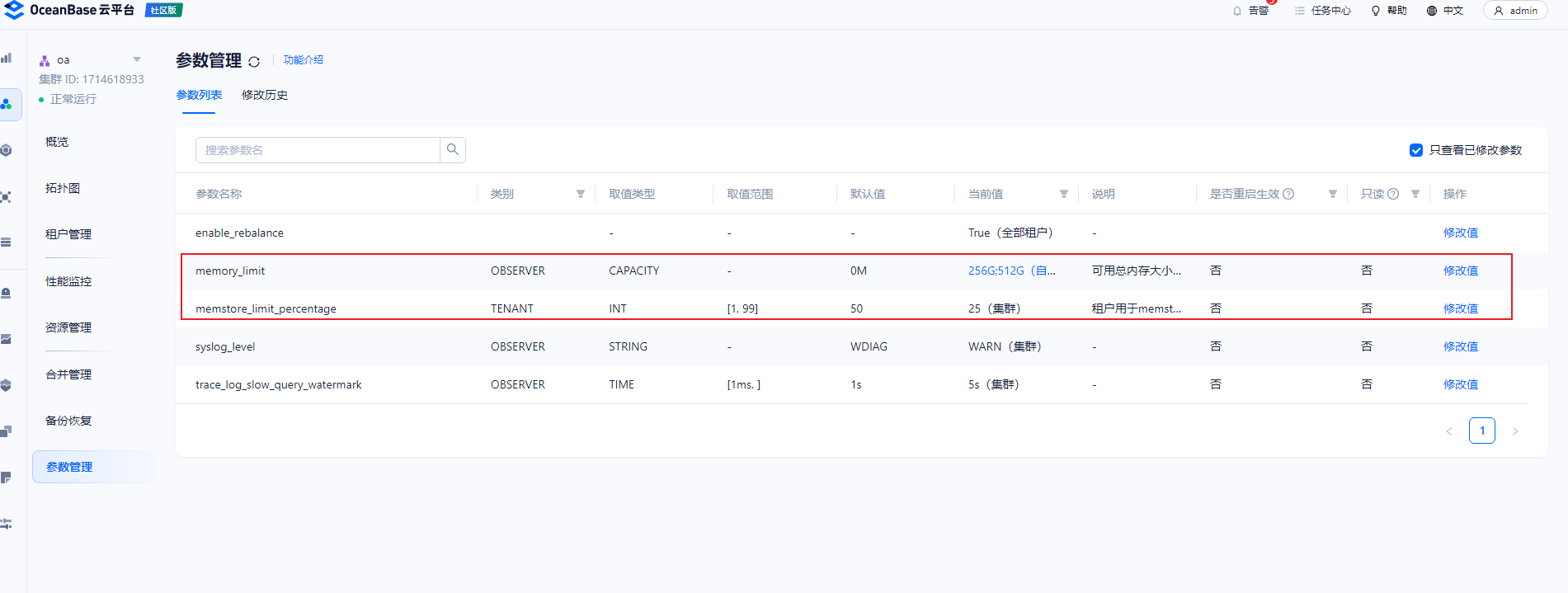
Task: Click the WARN（集群）current value
Action: (x=1005, y=346)
